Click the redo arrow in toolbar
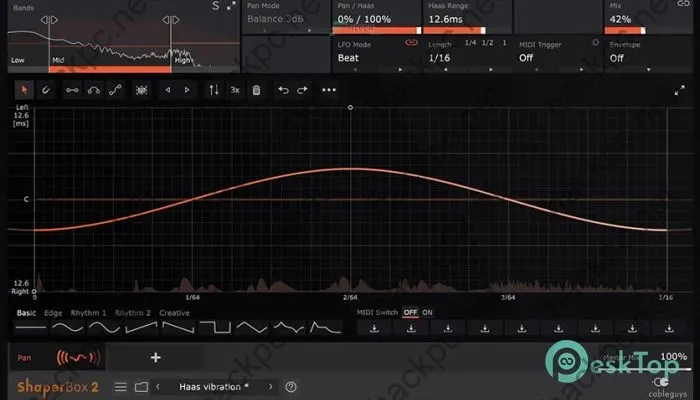700x400 pixels. click(302, 90)
